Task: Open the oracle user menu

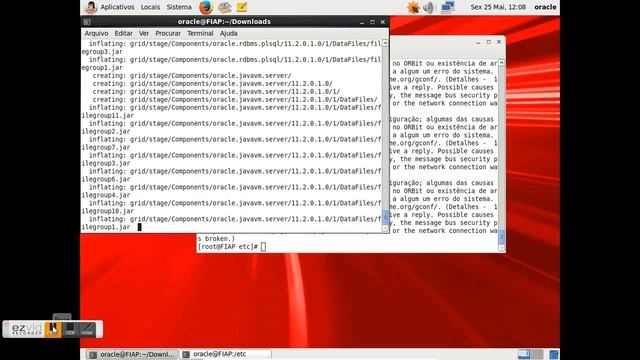Action: [545, 7]
